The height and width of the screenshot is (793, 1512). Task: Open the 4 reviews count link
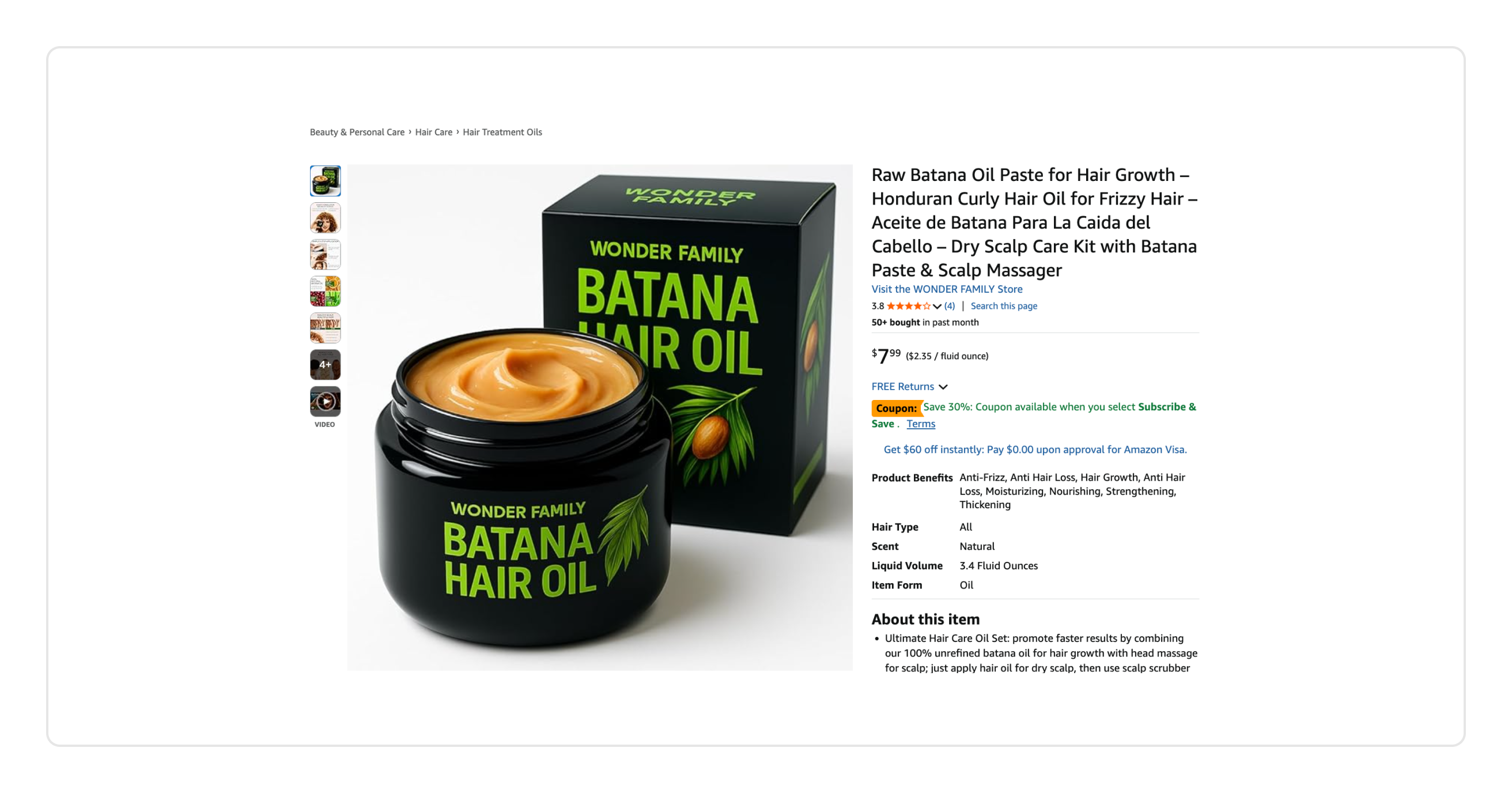(949, 306)
